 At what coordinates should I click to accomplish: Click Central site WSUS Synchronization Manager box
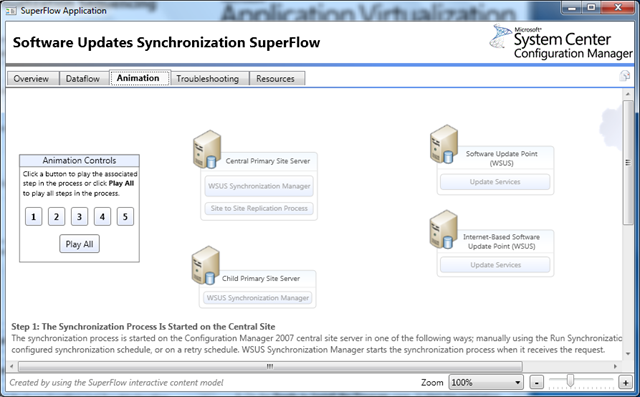tap(259, 186)
